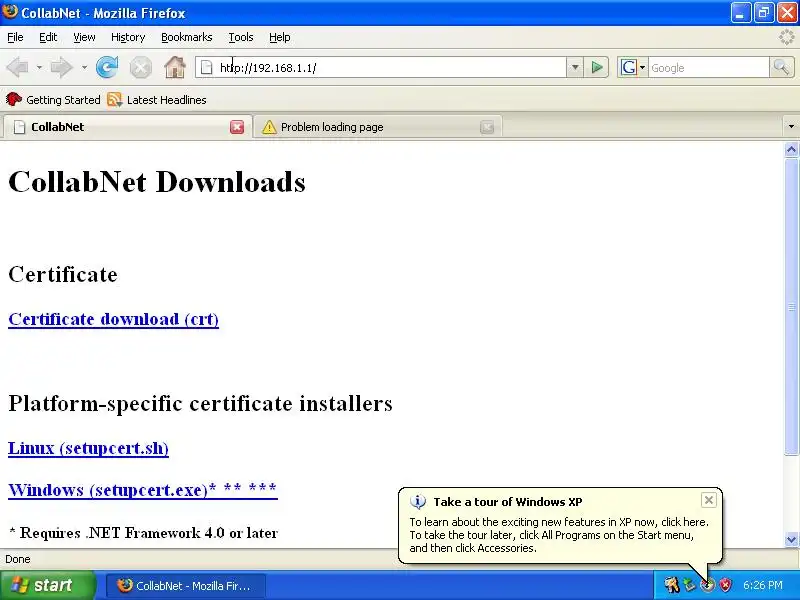This screenshot has height=600, width=800.
Task: Click the Safely Remove Hardware tray icon
Action: tap(689, 585)
